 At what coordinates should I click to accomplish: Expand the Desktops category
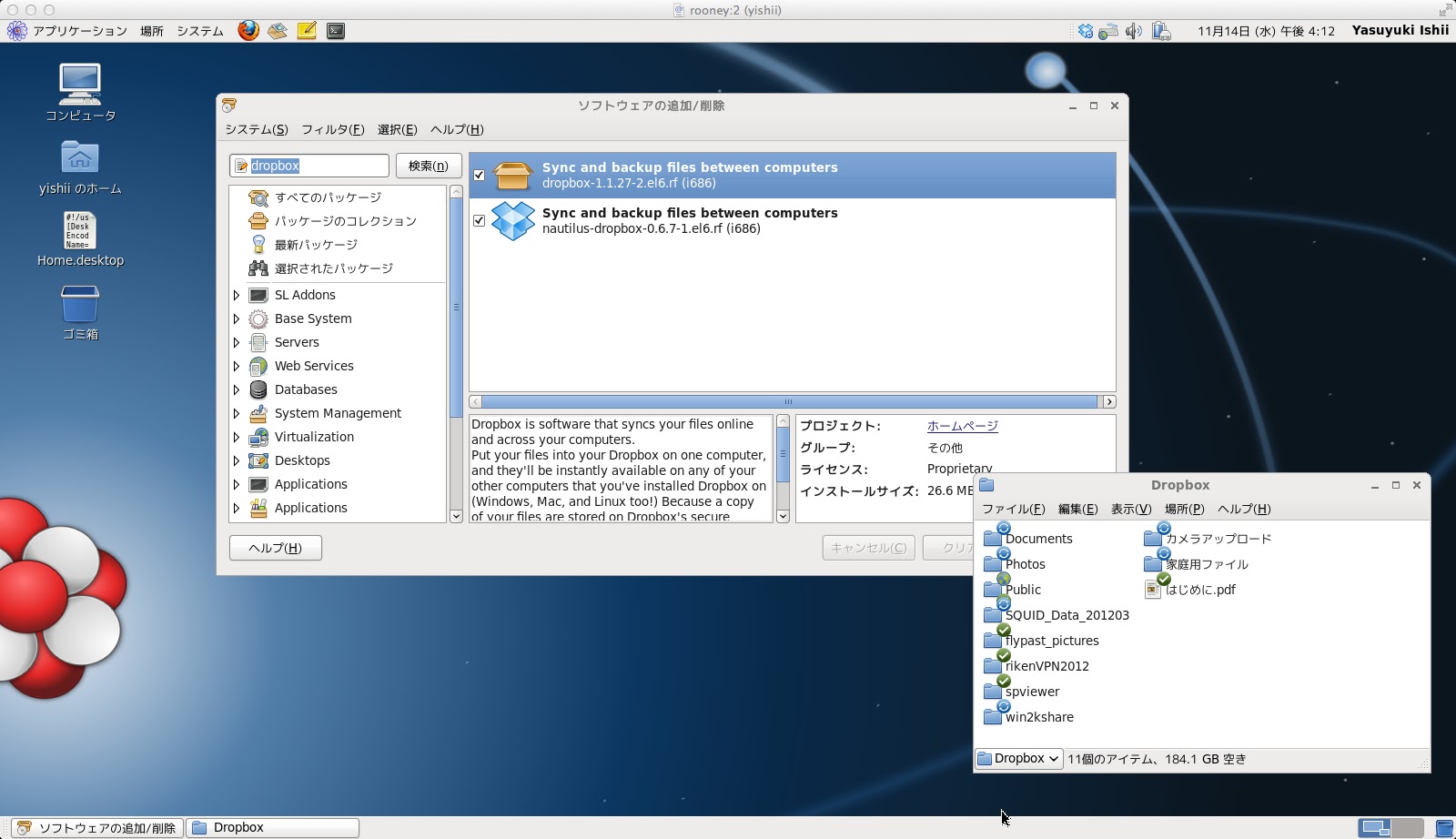237,460
